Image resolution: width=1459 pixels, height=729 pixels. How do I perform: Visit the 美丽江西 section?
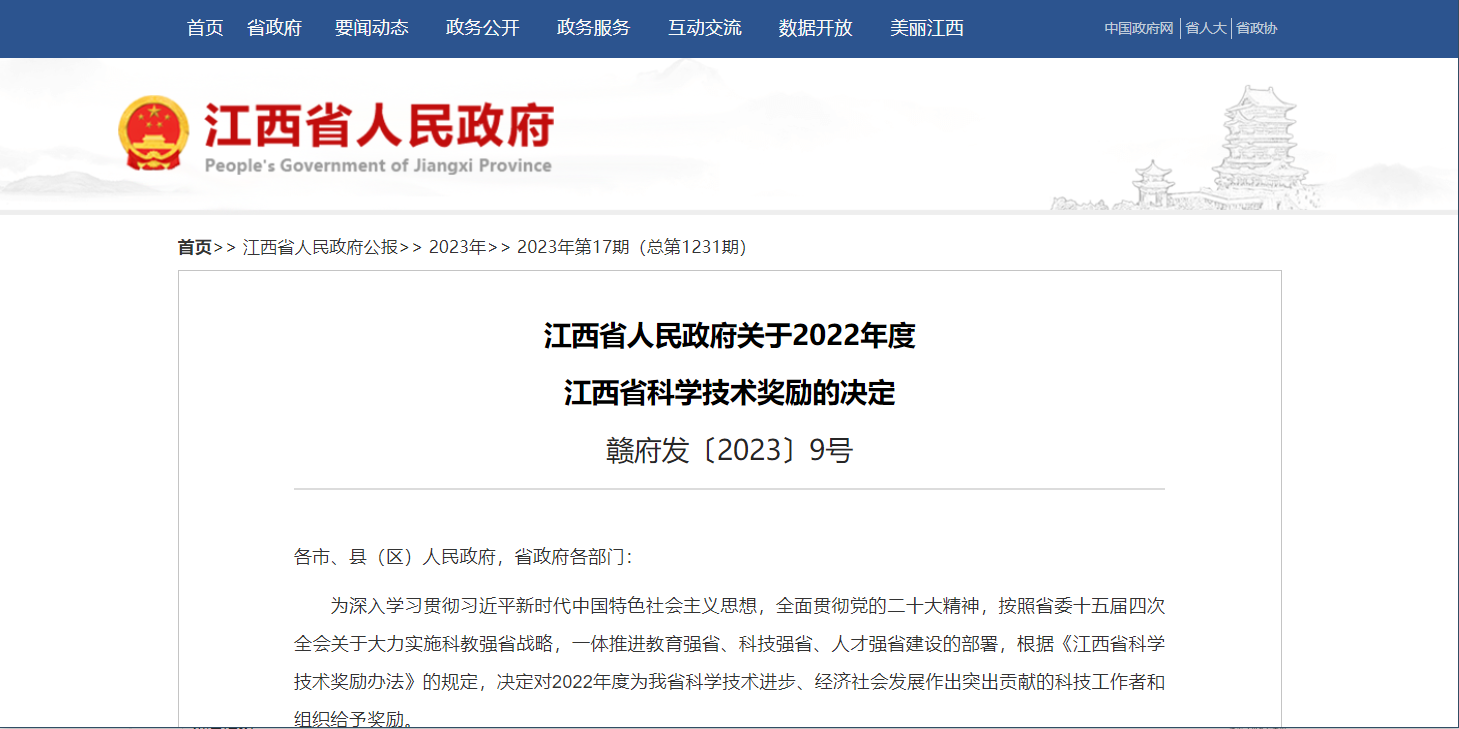click(x=926, y=28)
